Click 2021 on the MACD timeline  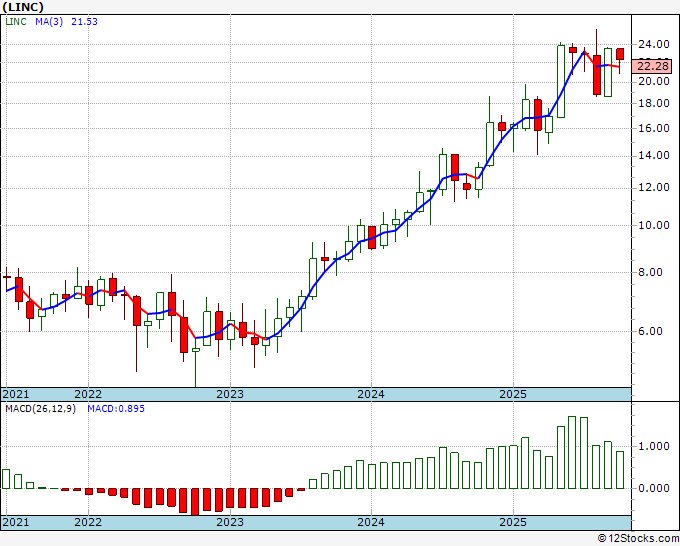[x=16, y=522]
